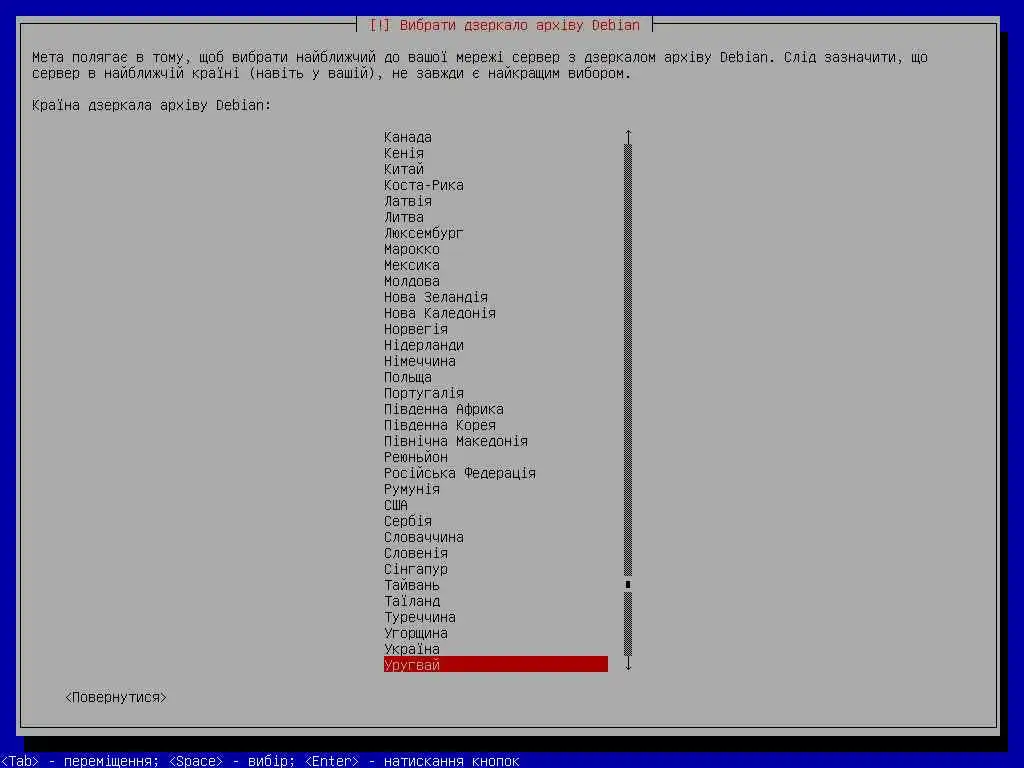Viewport: 1024px width, 768px height.
Task: Pick Туреччина from the list
Action: tap(420, 617)
